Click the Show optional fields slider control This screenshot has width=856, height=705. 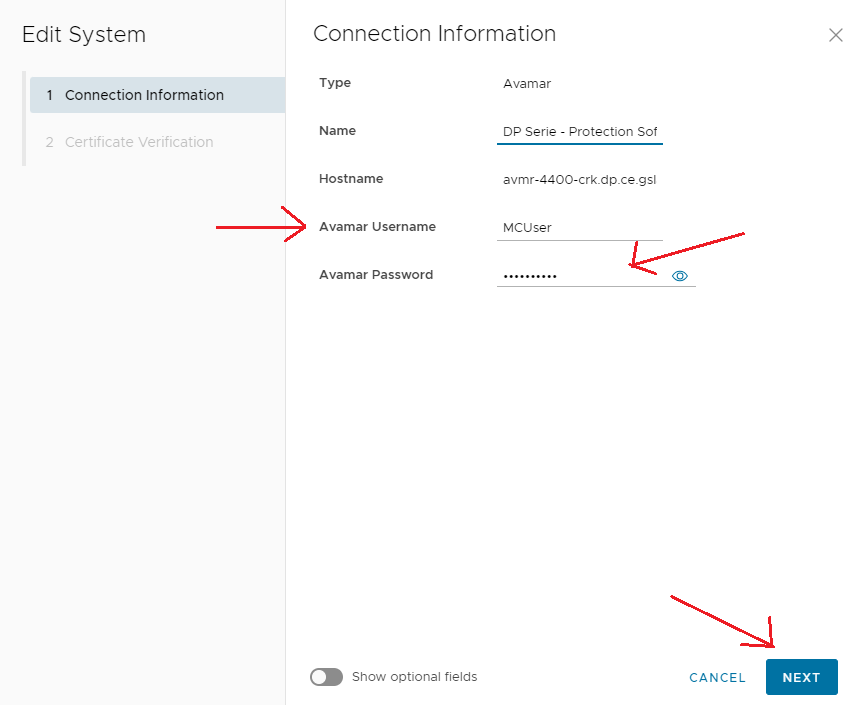point(326,677)
